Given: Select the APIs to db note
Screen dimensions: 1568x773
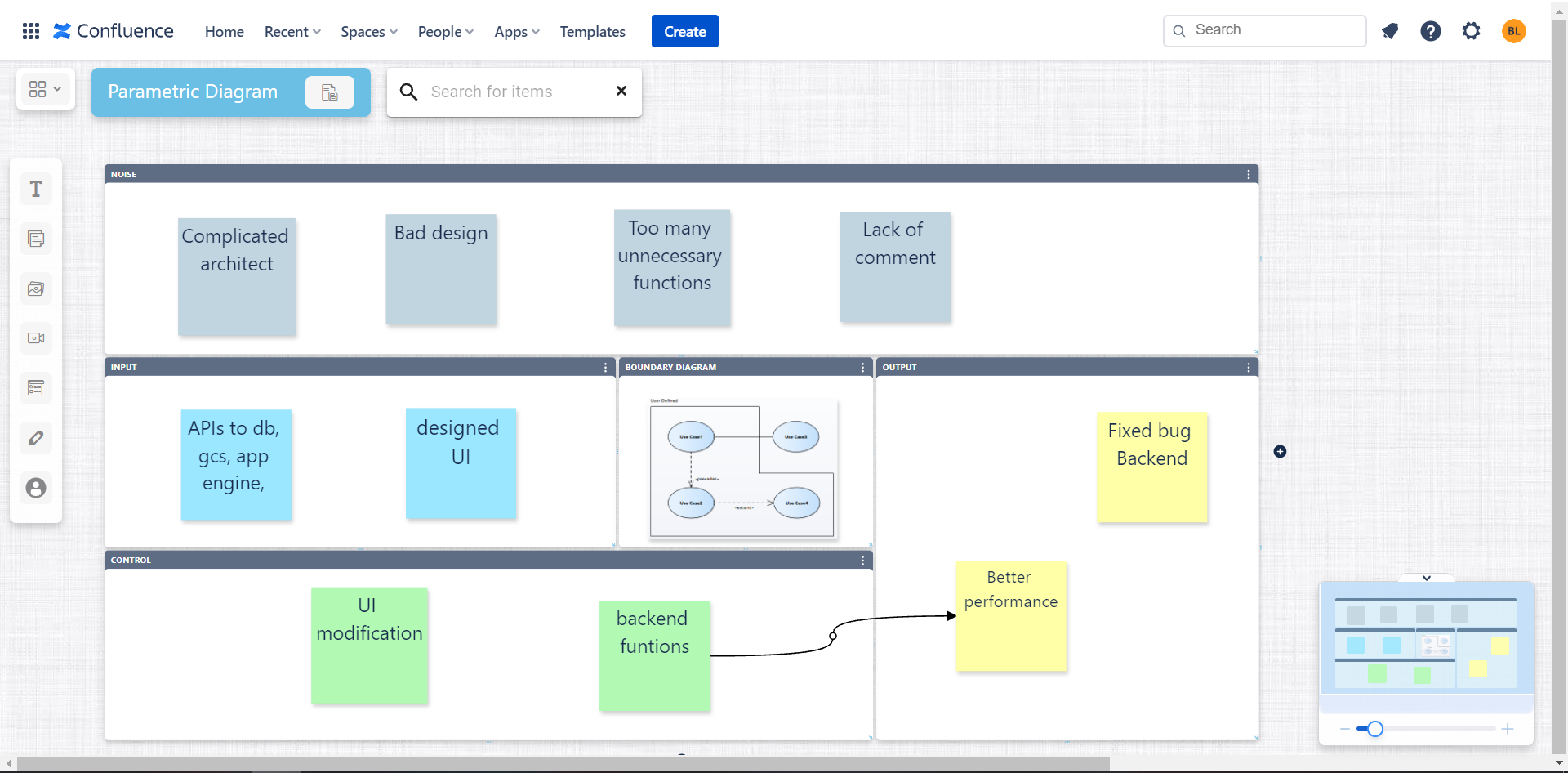Looking at the screenshot, I should [236, 465].
